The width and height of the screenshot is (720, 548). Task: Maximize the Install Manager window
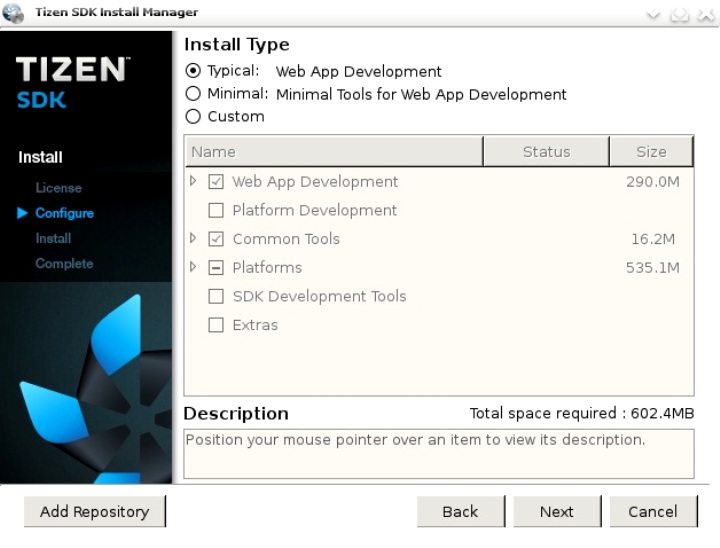click(680, 15)
